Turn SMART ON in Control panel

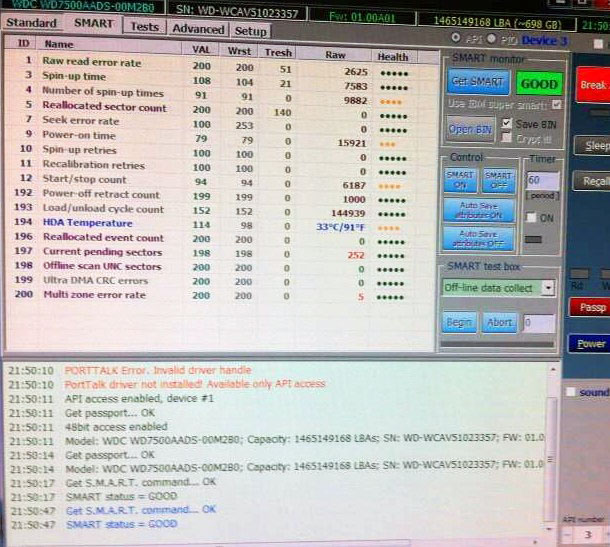[x=460, y=180]
